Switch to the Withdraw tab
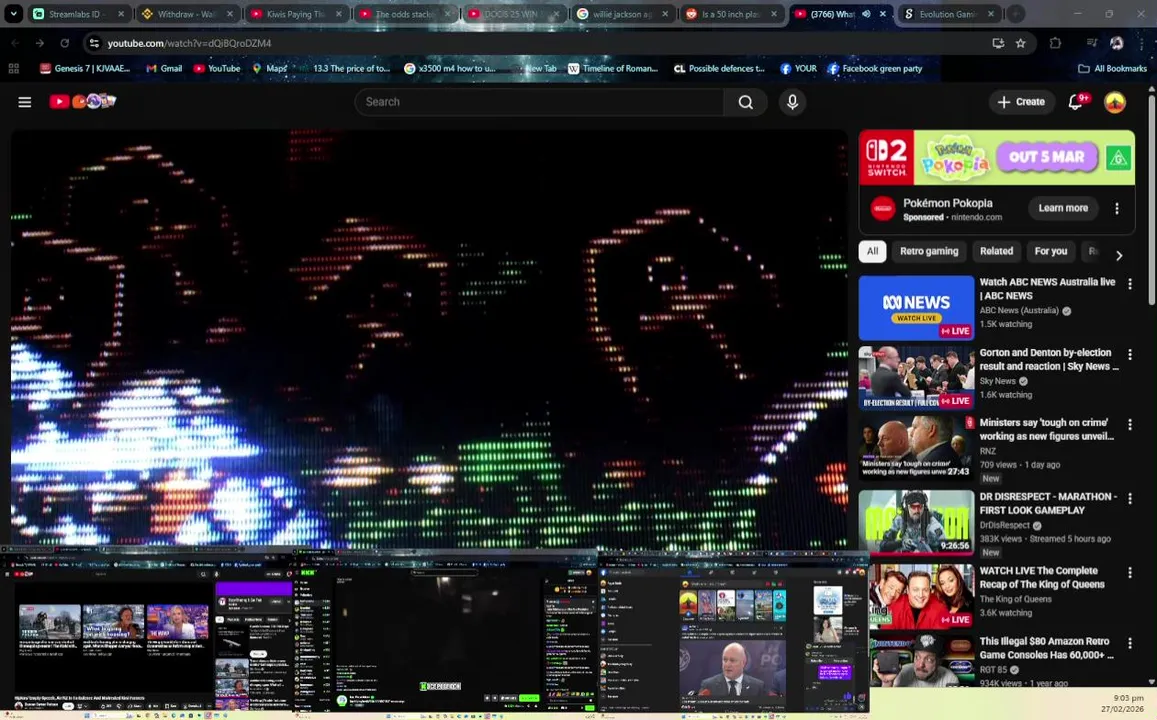 pos(187,14)
